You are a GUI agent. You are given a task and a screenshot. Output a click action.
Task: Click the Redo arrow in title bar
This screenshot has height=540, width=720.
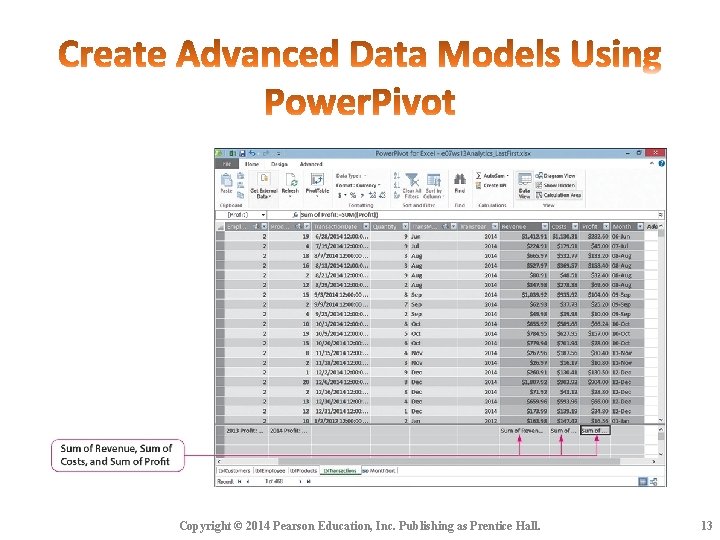[x=265, y=153]
